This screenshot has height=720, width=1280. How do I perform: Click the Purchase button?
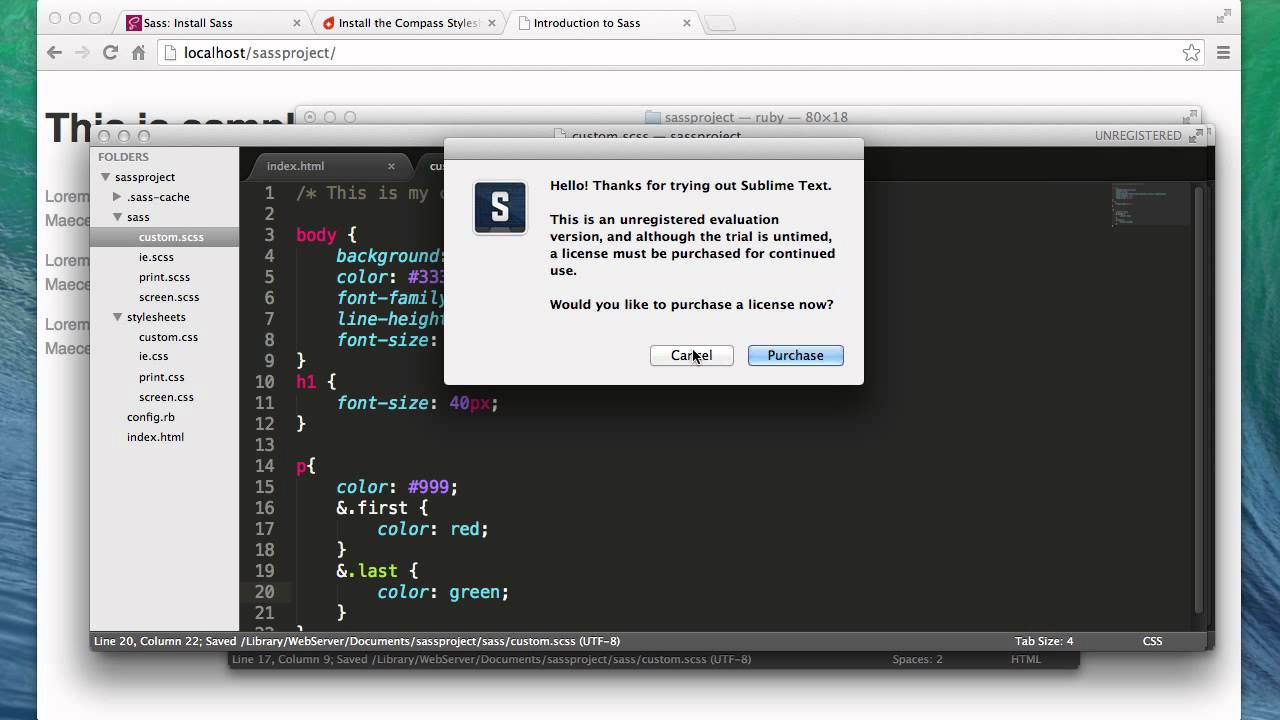[795, 355]
